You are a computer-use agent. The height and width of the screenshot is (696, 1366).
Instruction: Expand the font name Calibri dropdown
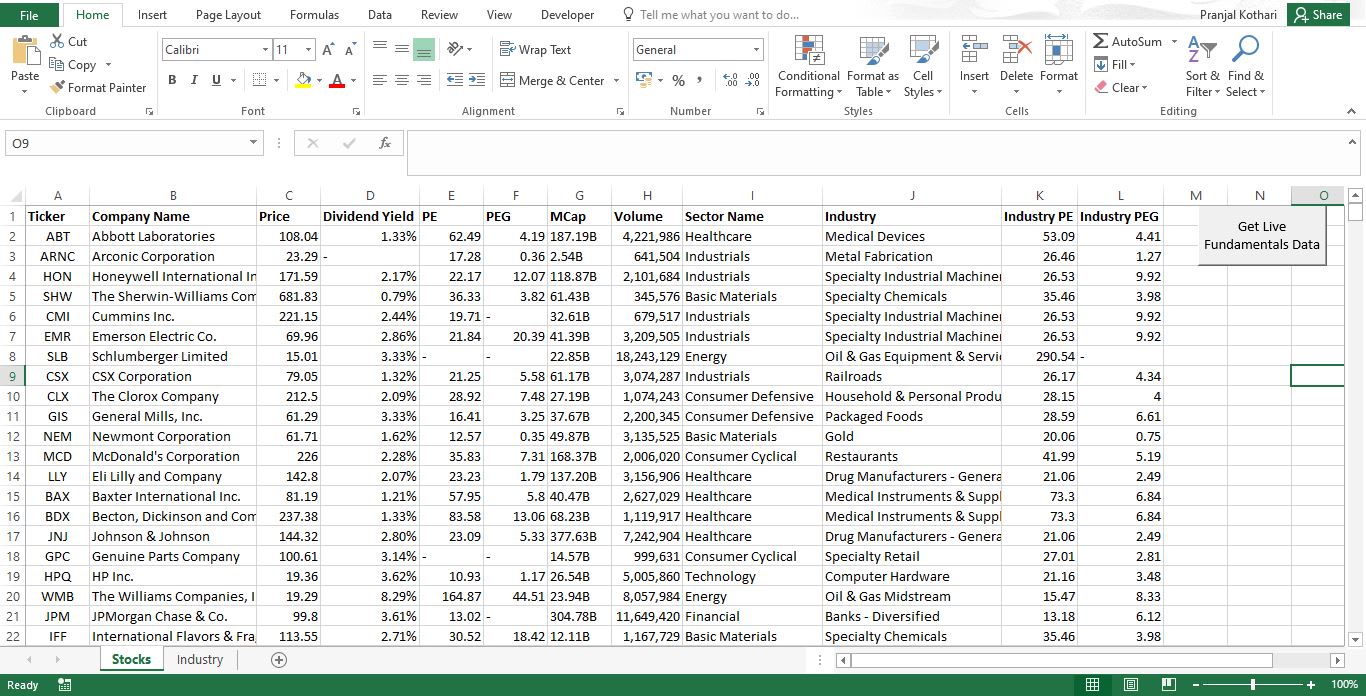(x=265, y=50)
